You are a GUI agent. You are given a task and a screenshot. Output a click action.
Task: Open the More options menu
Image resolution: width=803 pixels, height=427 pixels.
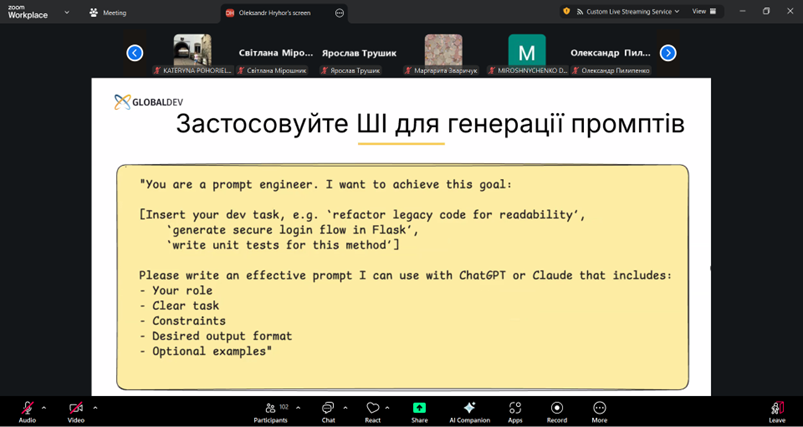(x=599, y=409)
